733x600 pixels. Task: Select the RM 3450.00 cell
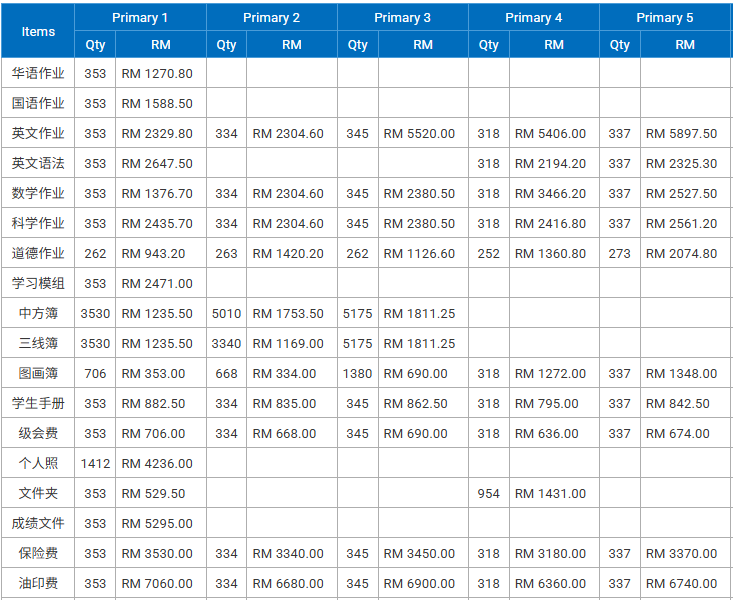(423, 553)
